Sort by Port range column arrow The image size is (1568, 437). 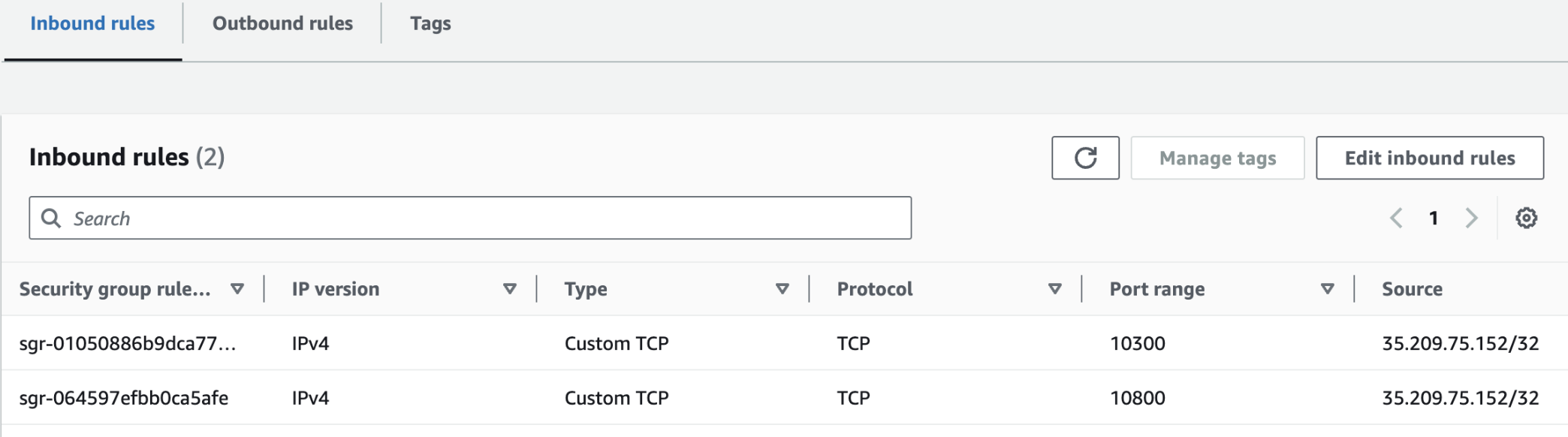tap(1328, 289)
